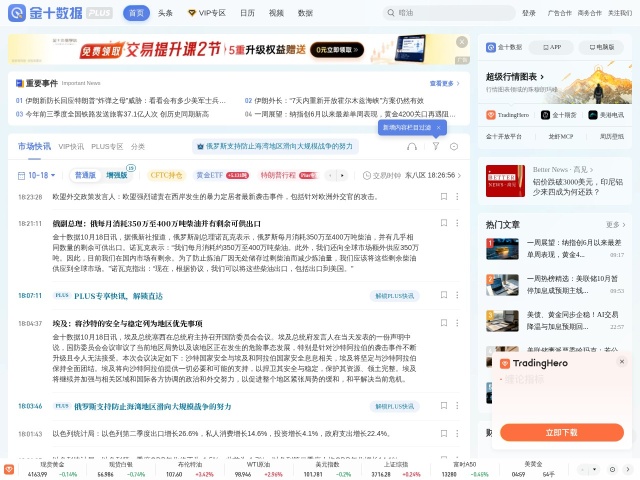Open the first hot article thumbnail

click(502, 249)
